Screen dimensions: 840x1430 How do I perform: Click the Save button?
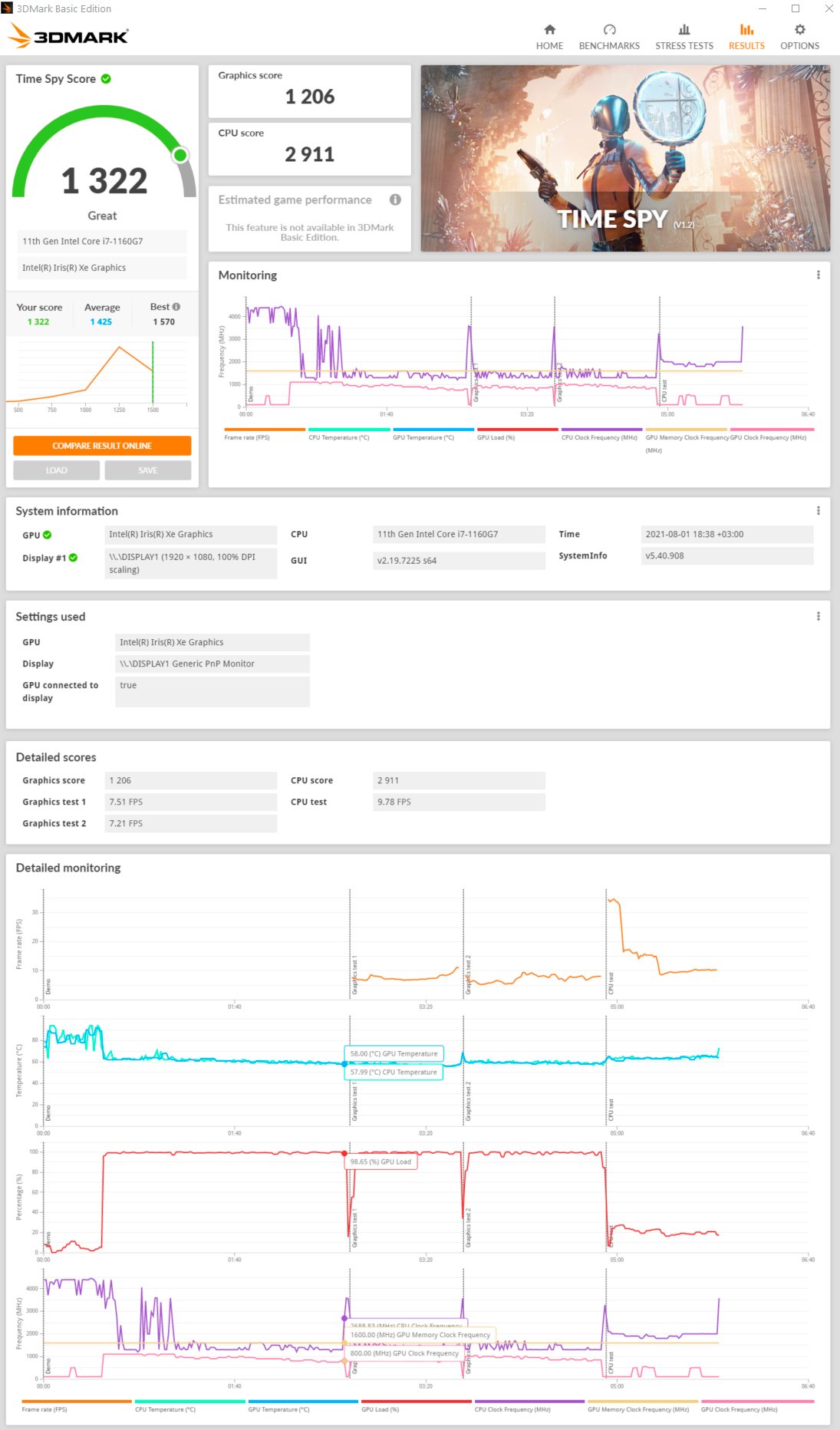pos(148,470)
